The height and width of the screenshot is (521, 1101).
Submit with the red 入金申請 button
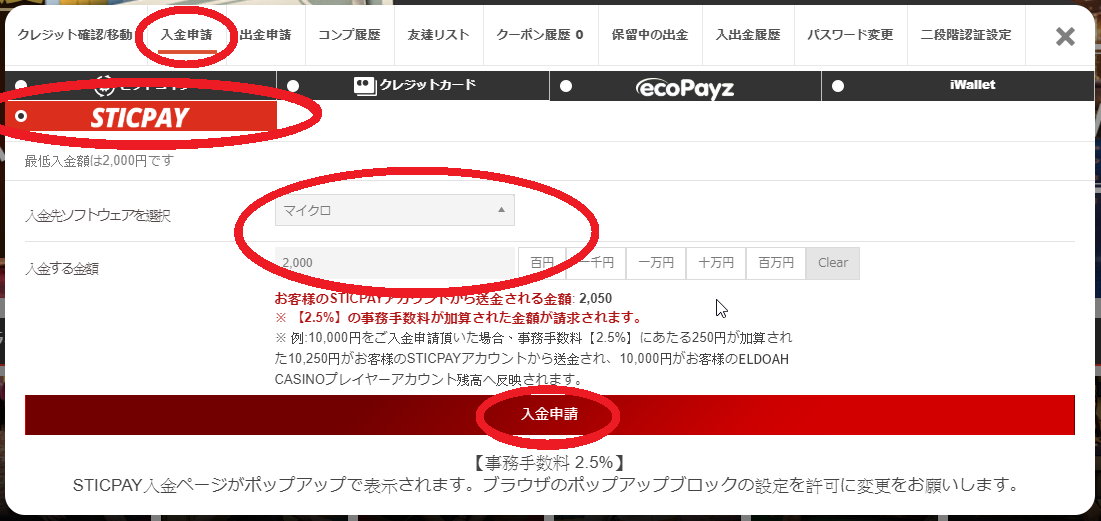550,414
